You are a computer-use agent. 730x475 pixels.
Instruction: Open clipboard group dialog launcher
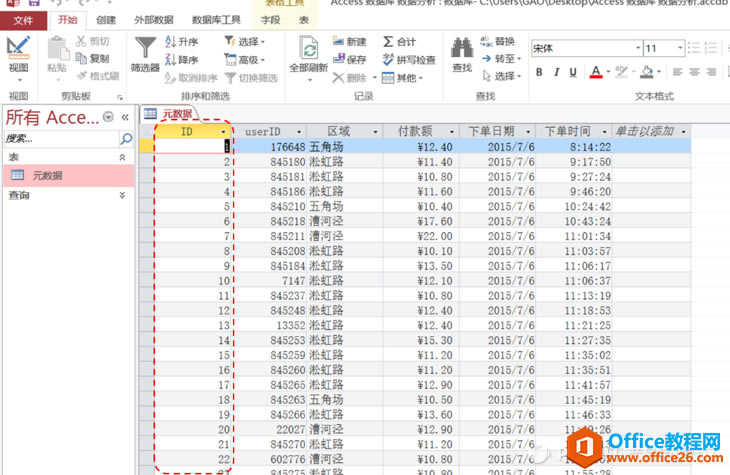click(120, 97)
